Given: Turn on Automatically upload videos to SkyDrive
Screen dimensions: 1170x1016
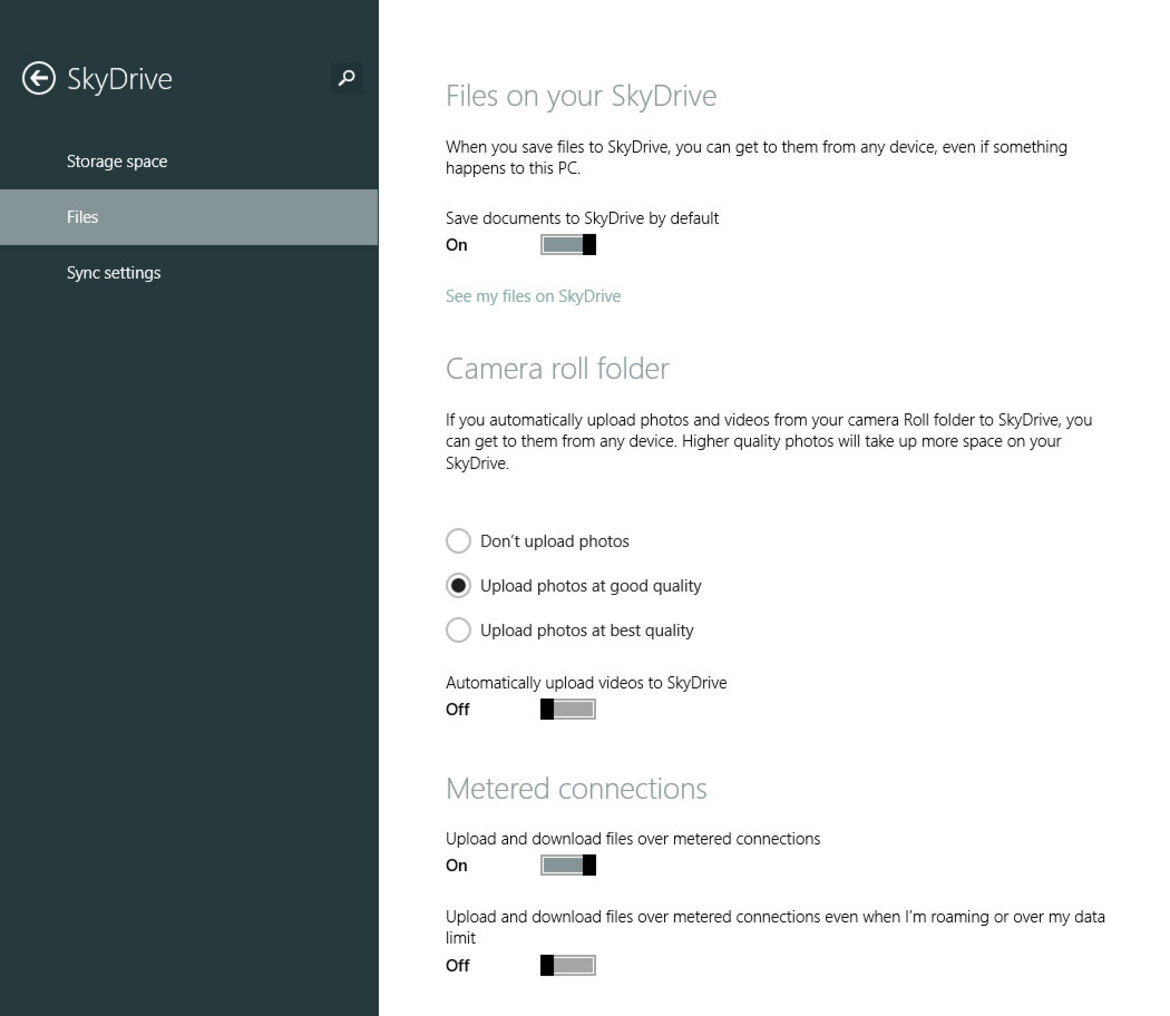Looking at the screenshot, I should coord(568,709).
